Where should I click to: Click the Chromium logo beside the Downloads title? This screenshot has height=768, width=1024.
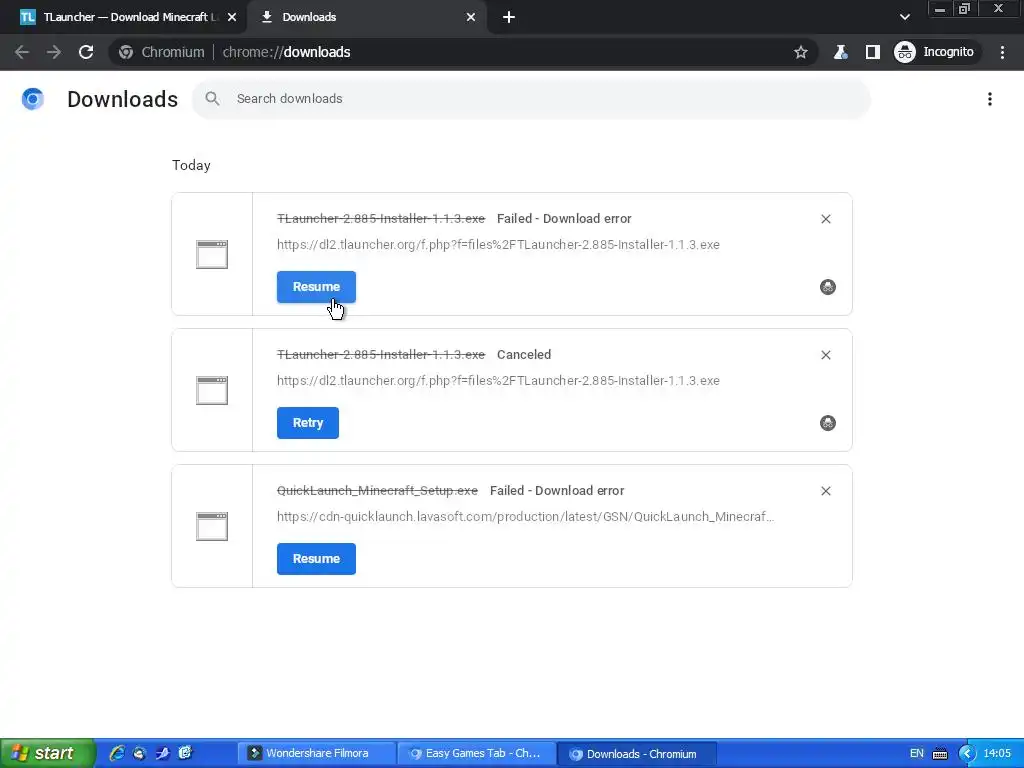point(33,99)
